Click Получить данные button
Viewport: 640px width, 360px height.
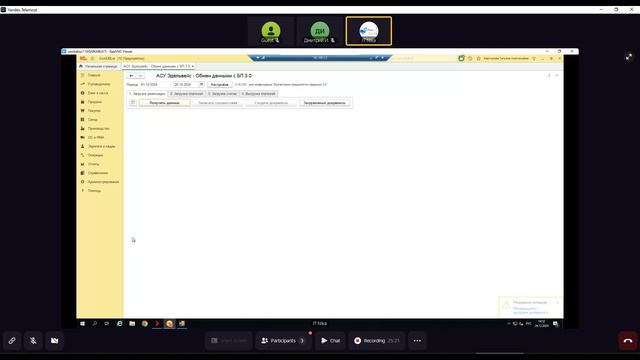(x=164, y=103)
